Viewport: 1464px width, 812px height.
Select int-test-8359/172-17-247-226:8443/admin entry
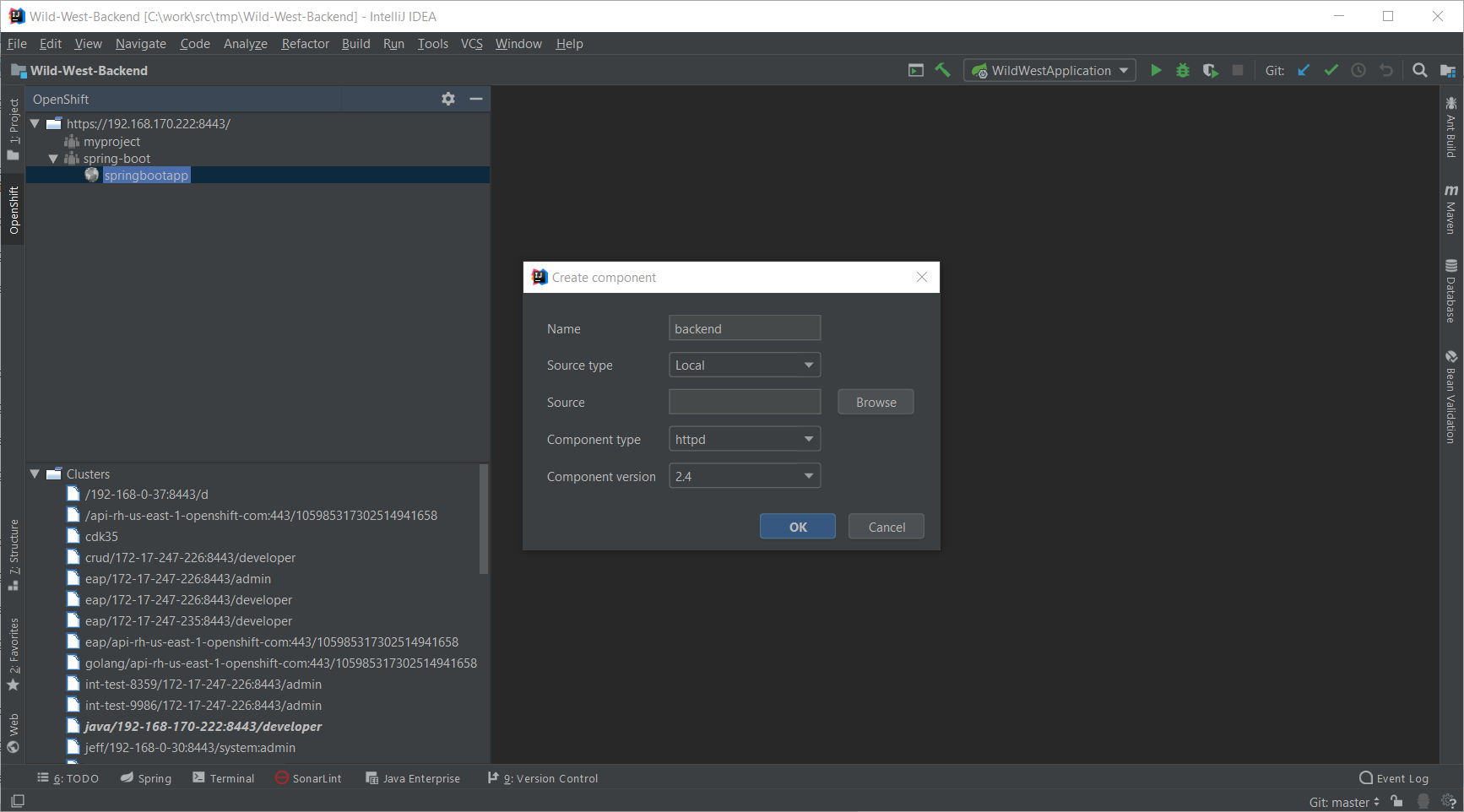click(203, 685)
